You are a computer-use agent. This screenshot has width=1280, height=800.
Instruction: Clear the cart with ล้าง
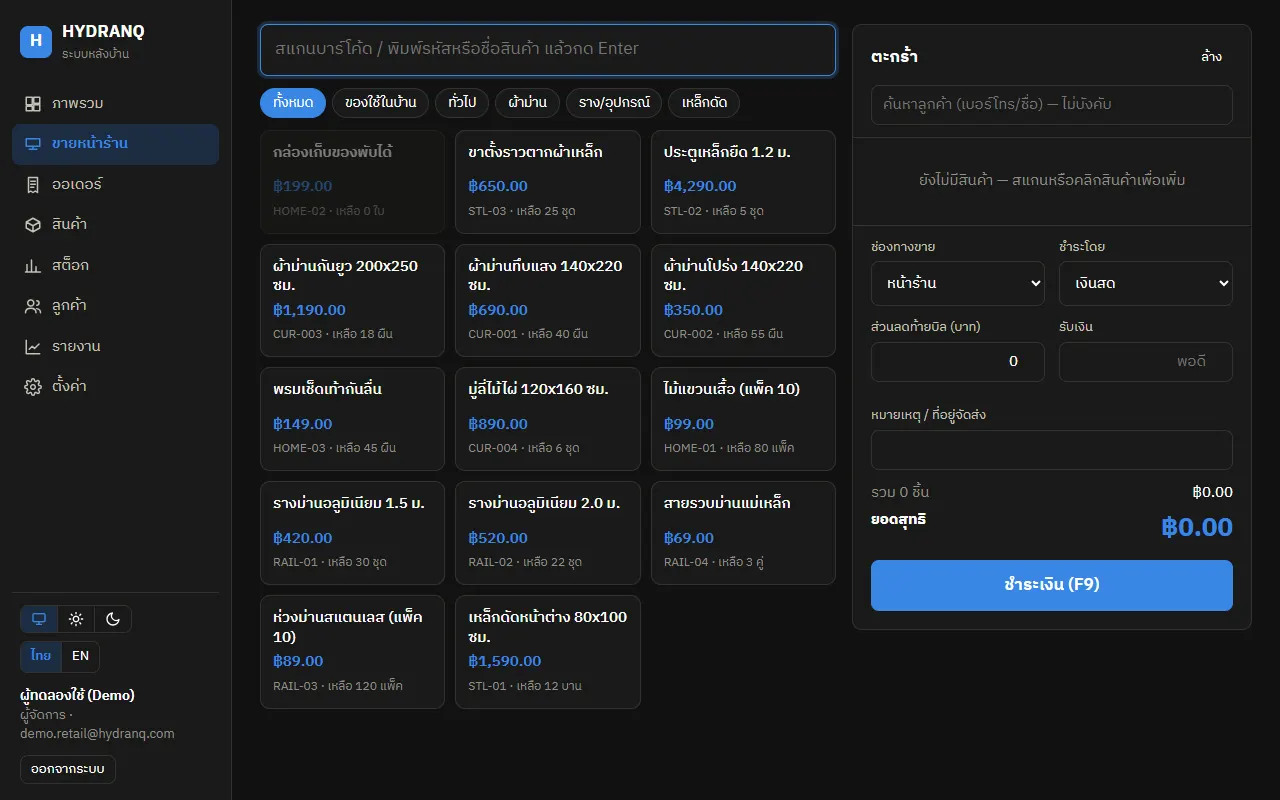click(x=1211, y=57)
